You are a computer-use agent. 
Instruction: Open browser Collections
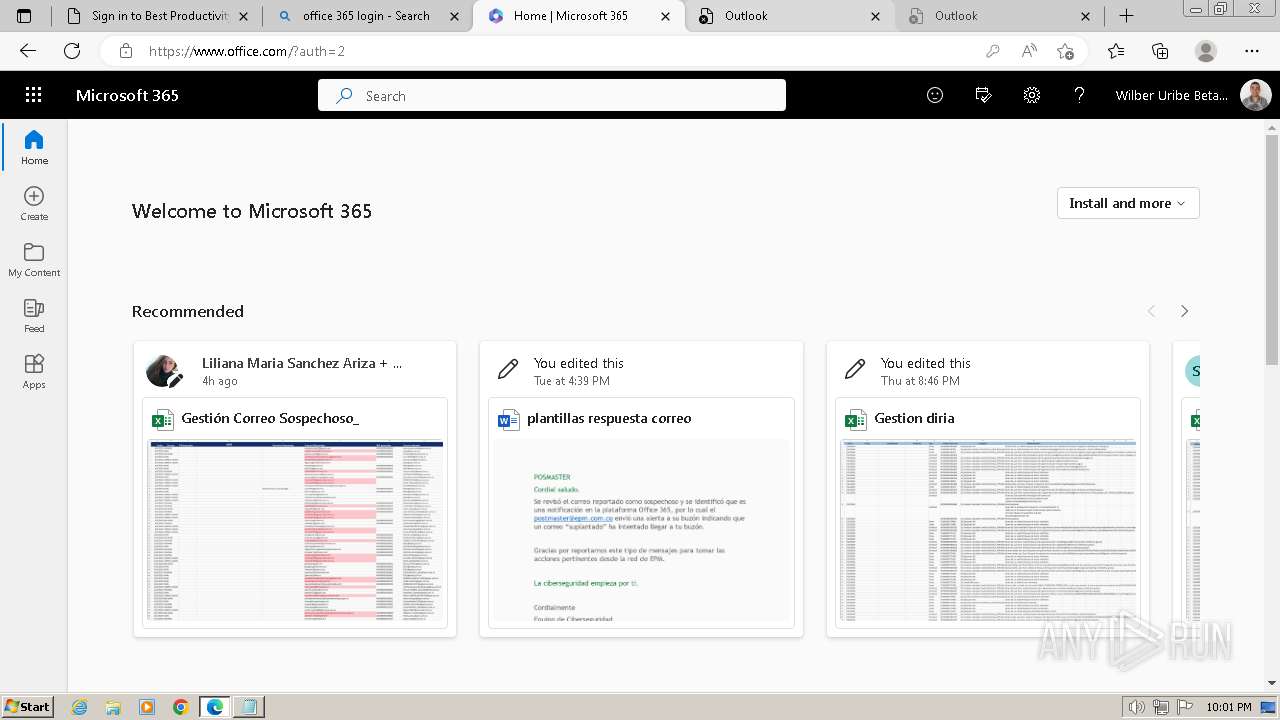(1160, 51)
